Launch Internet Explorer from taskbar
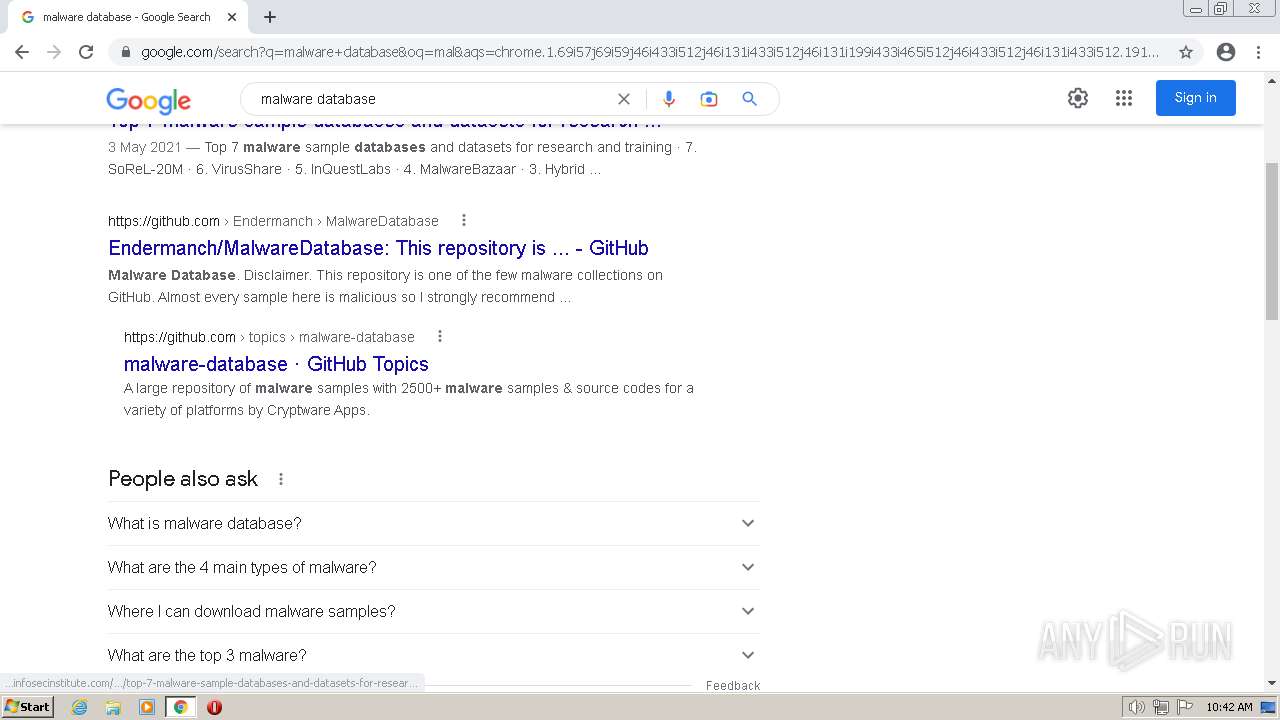 (x=80, y=707)
